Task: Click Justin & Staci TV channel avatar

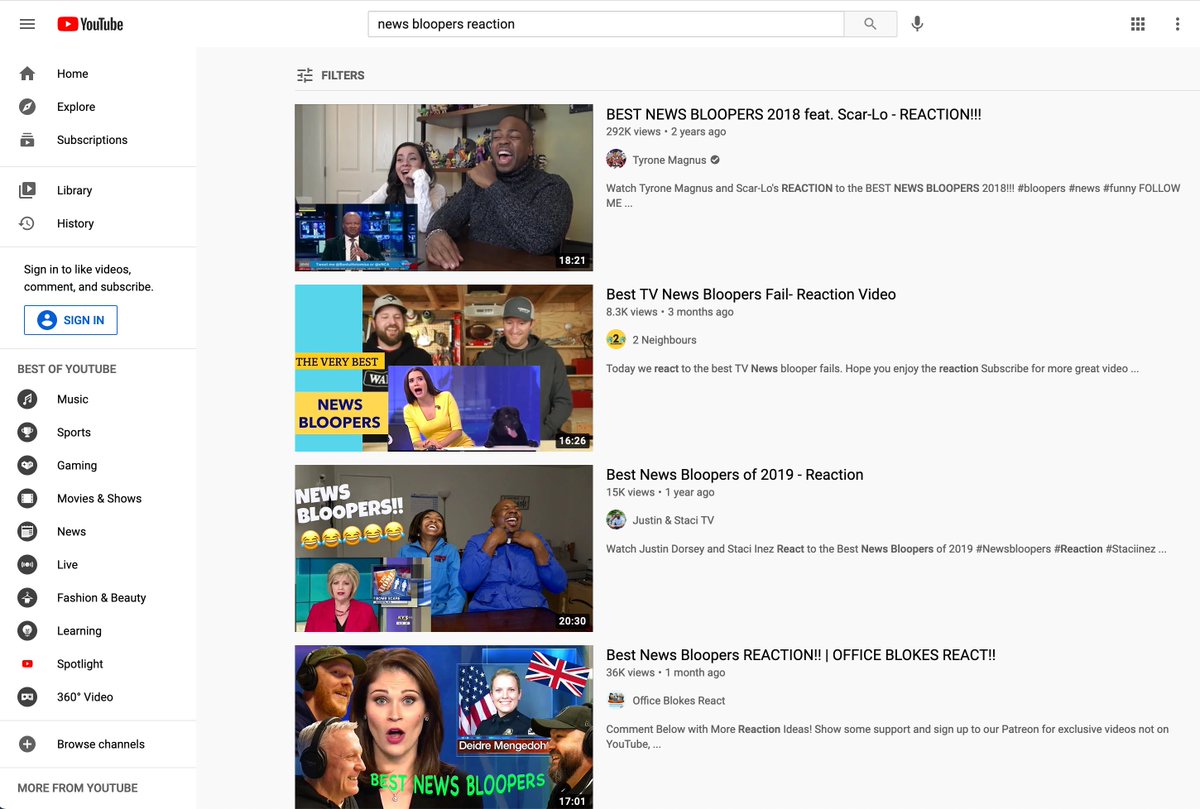Action: (616, 520)
